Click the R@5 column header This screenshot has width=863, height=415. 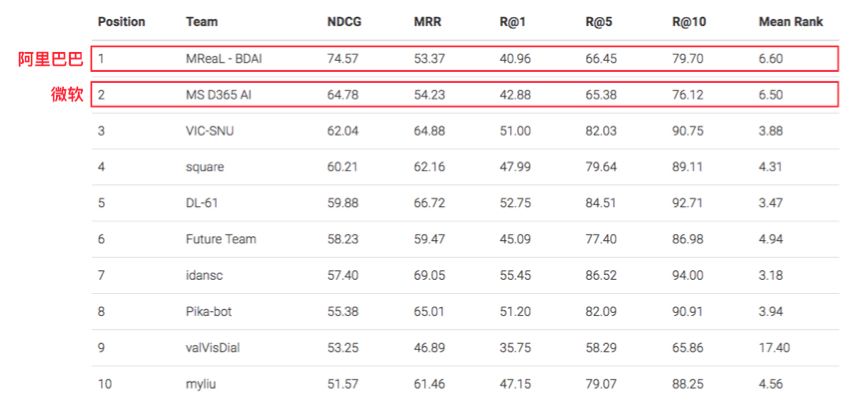pyautogui.click(x=600, y=21)
